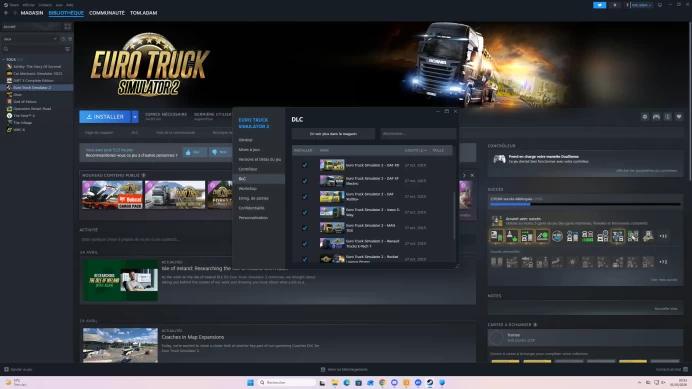Viewport: 692px width, 389px height.
Task: Open the Steam announcements megaphone icon
Action: click(x=599, y=5)
